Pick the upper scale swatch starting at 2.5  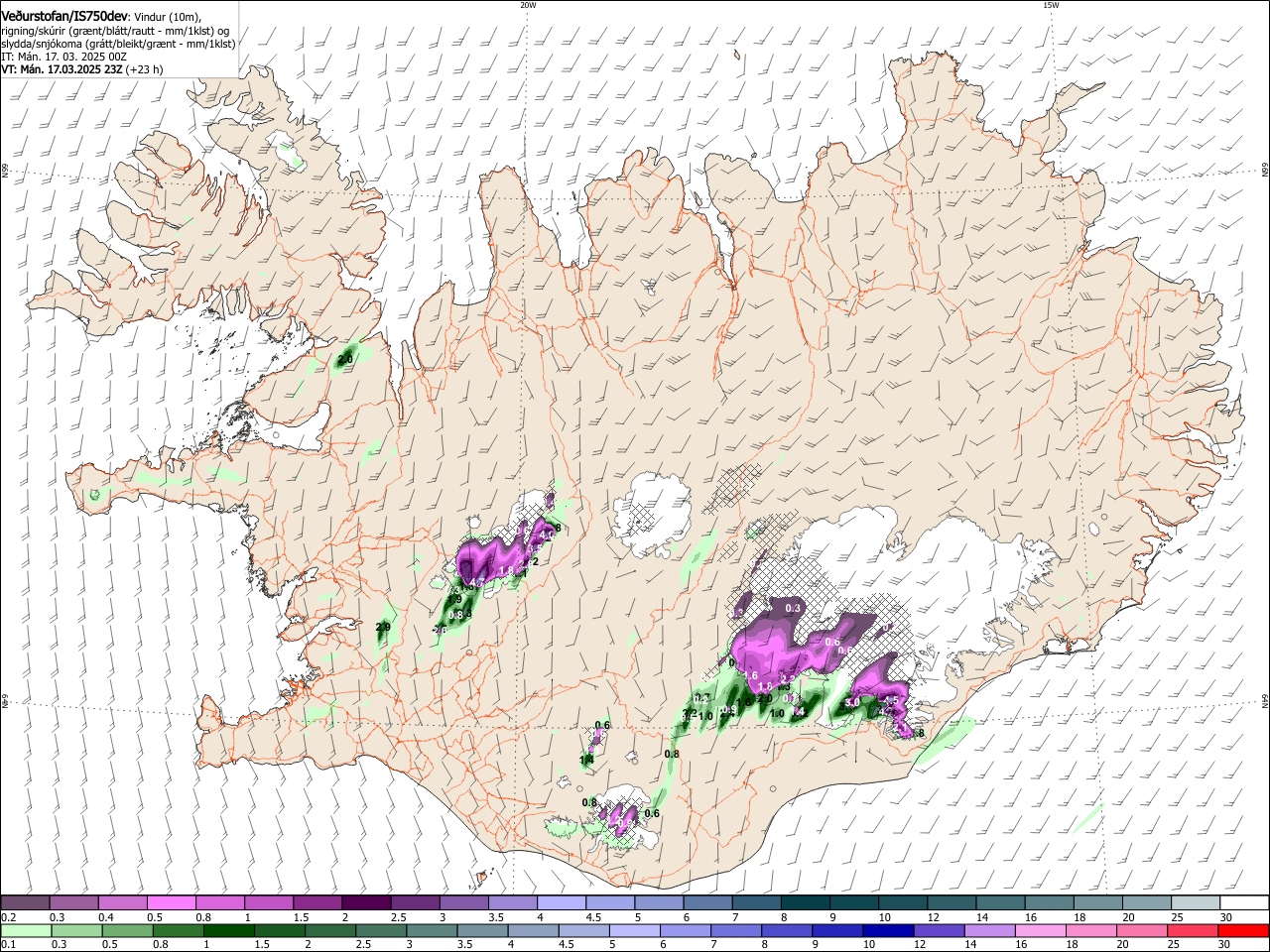414,902
